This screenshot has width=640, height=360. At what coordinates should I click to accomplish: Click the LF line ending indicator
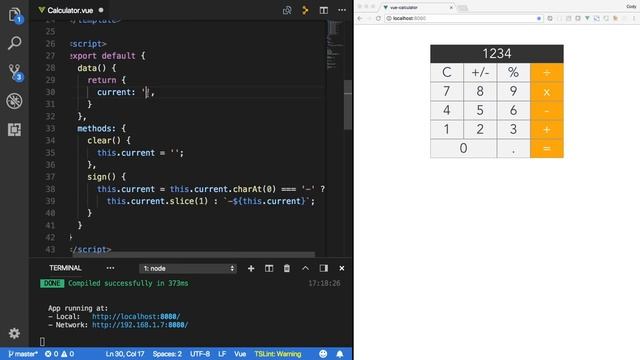pyautogui.click(x=222, y=354)
